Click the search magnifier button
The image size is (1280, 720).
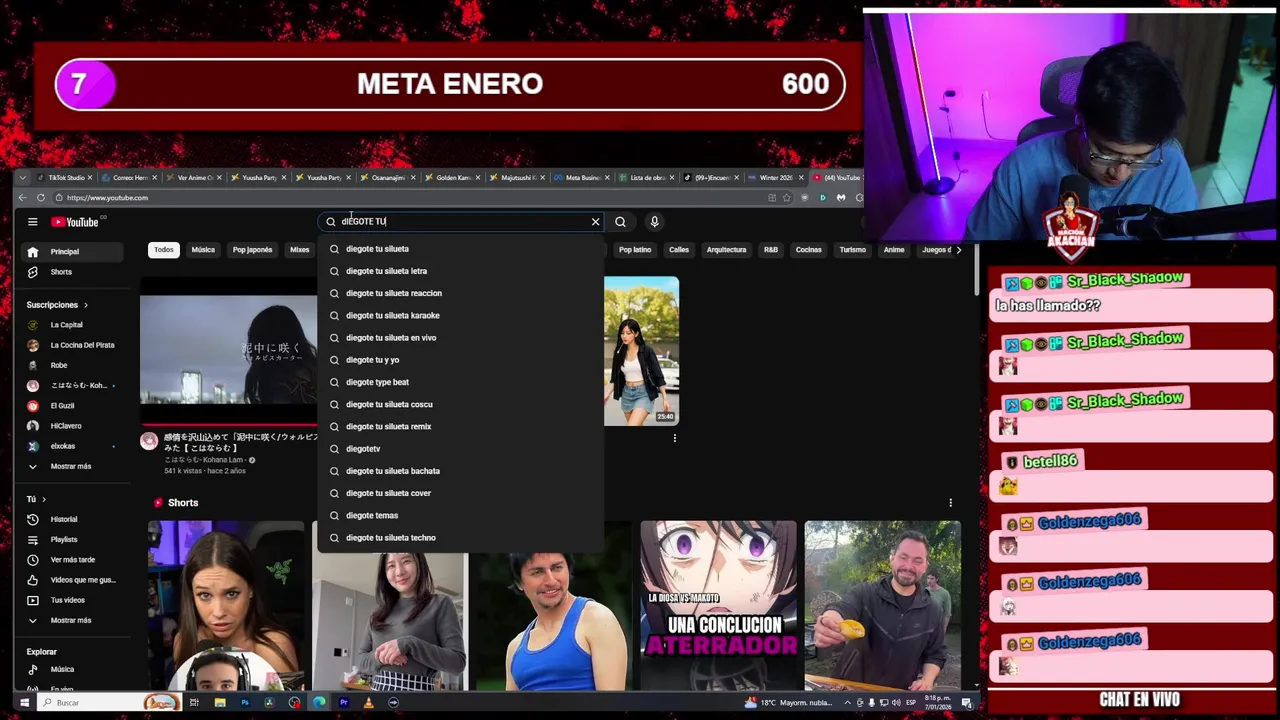coord(620,222)
